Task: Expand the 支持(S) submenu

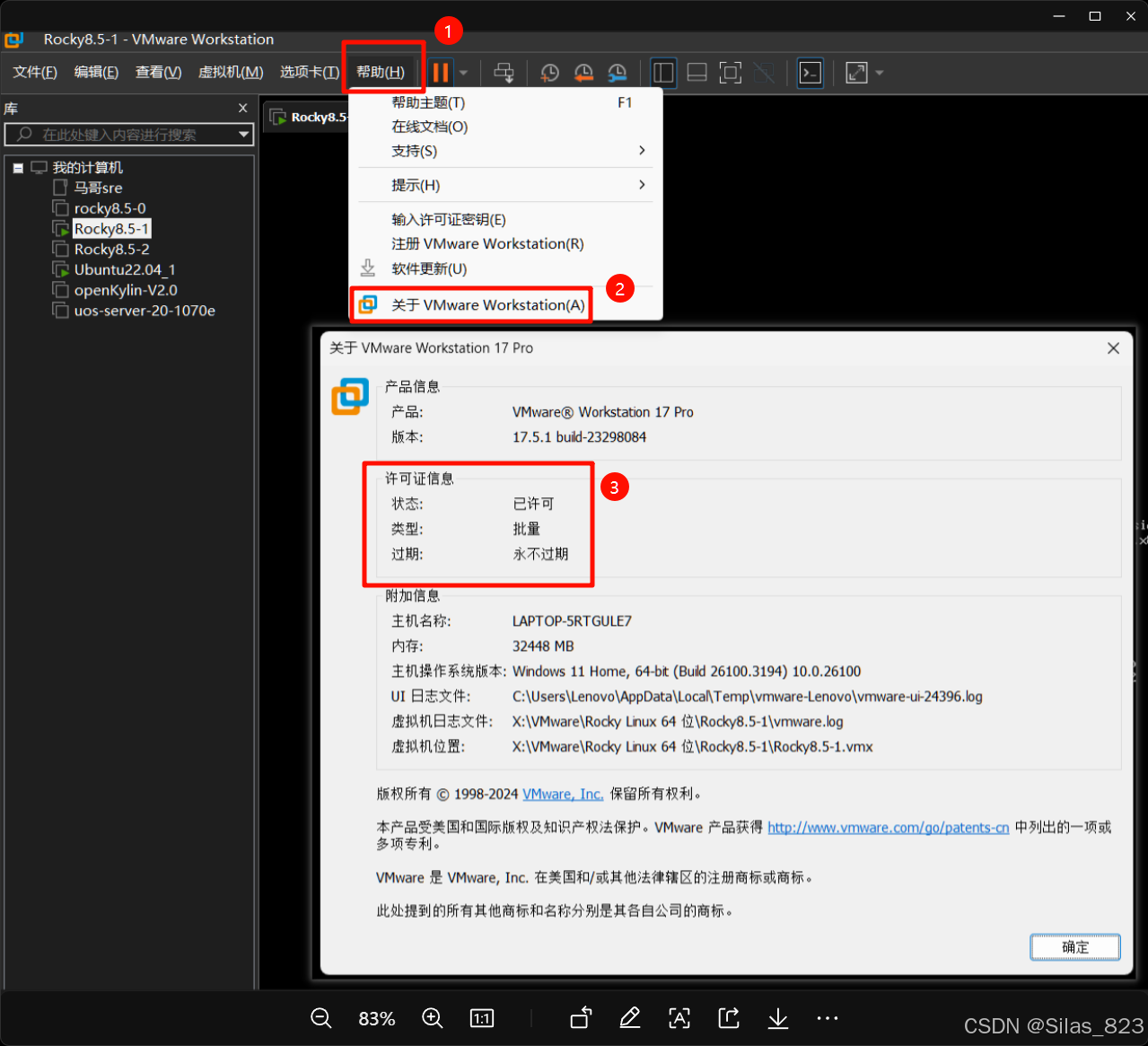Action: pyautogui.click(x=505, y=151)
